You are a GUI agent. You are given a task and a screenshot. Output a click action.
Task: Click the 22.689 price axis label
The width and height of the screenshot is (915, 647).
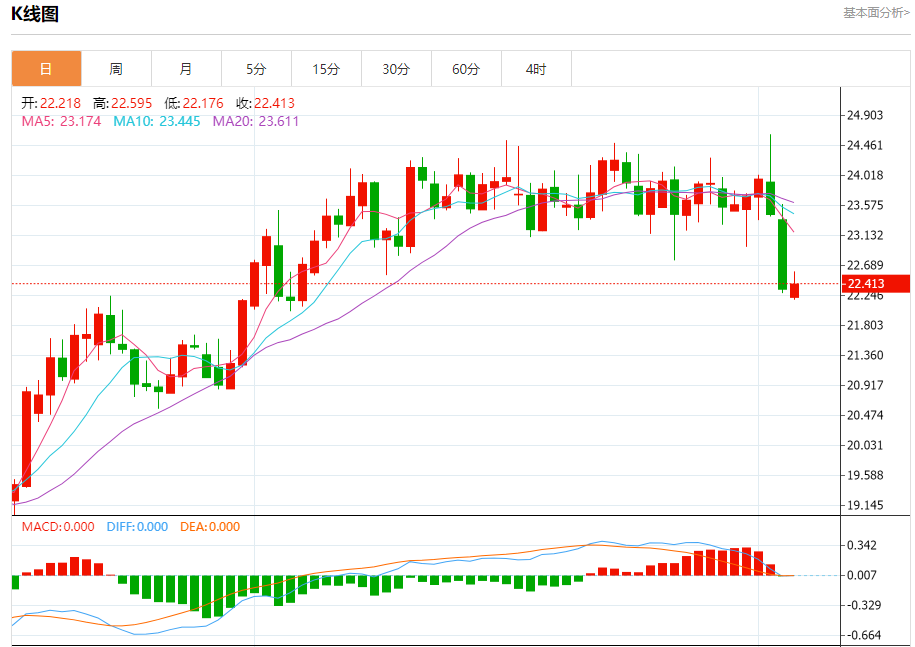click(x=865, y=265)
